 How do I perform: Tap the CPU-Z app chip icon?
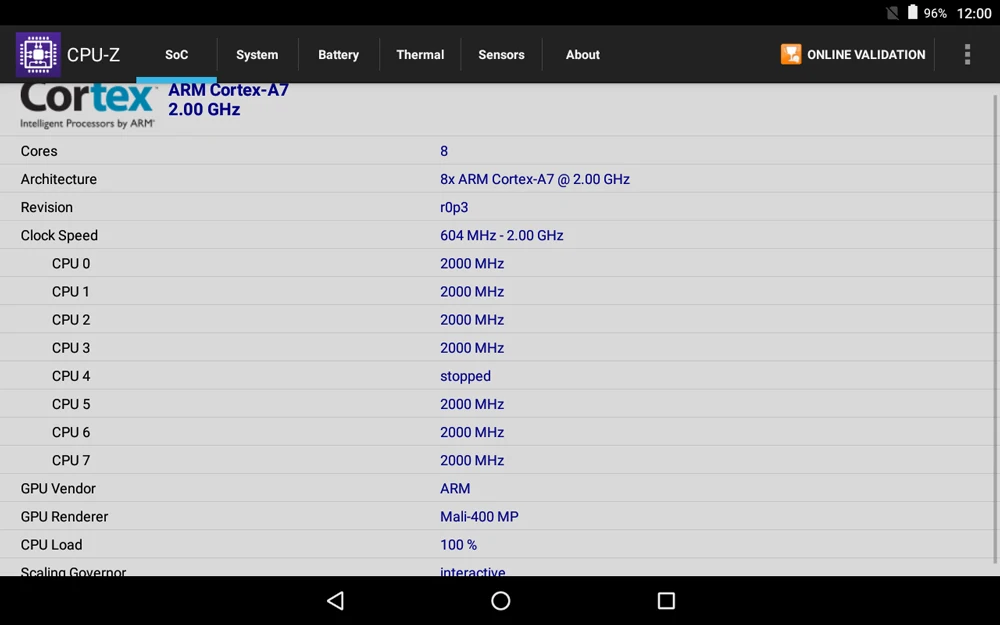click(x=38, y=54)
